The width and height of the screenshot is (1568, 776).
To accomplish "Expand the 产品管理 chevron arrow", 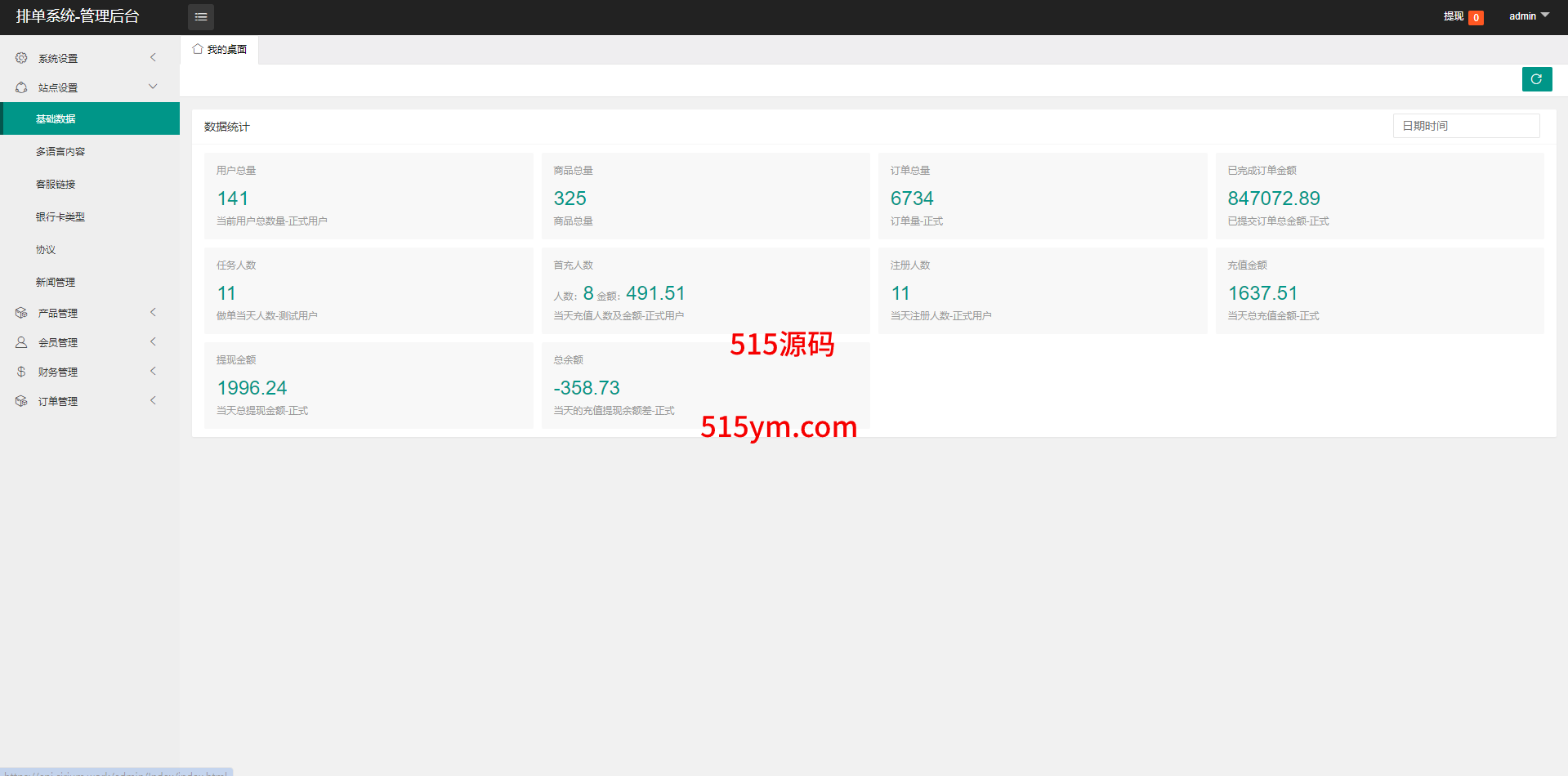I will click(x=153, y=313).
